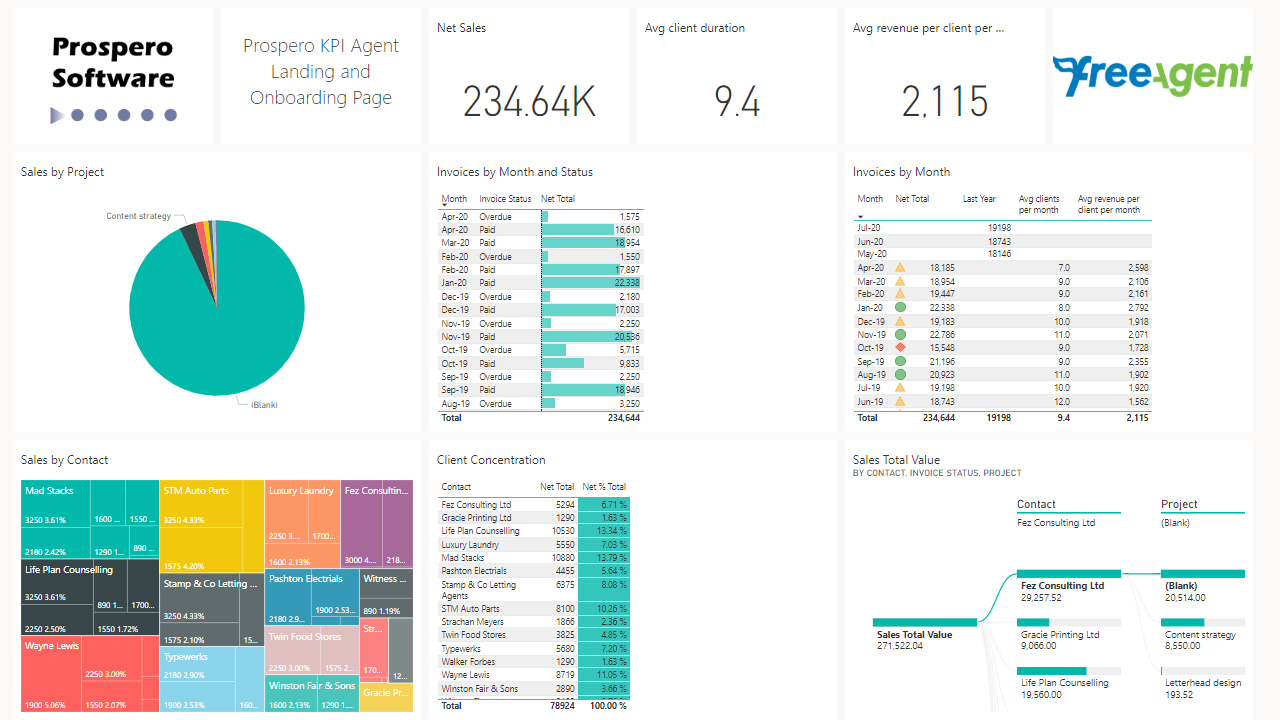Sort by Invoice Status column header
The width and height of the screenshot is (1280, 720).
coord(505,199)
